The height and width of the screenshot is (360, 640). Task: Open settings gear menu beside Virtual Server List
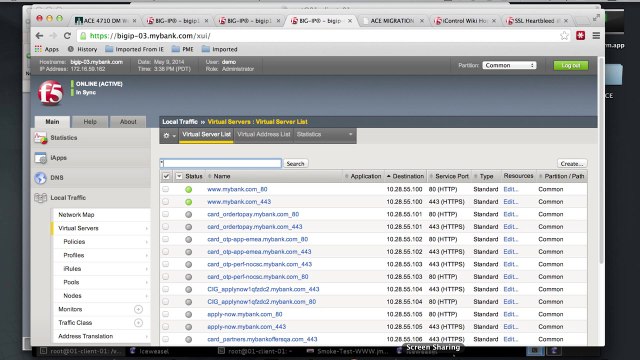[169, 136]
